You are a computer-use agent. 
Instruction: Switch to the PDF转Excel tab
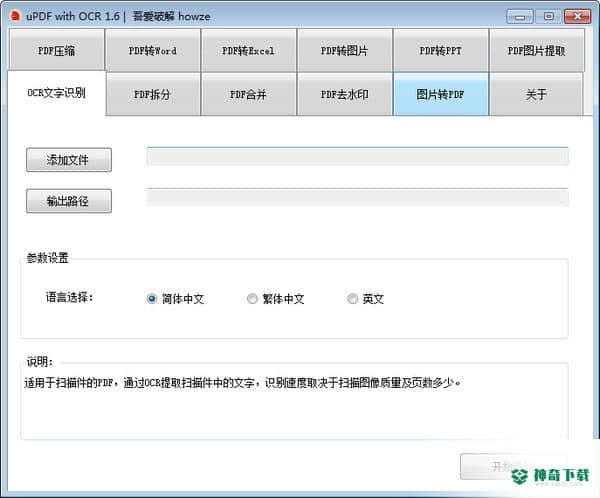[x=248, y=50]
